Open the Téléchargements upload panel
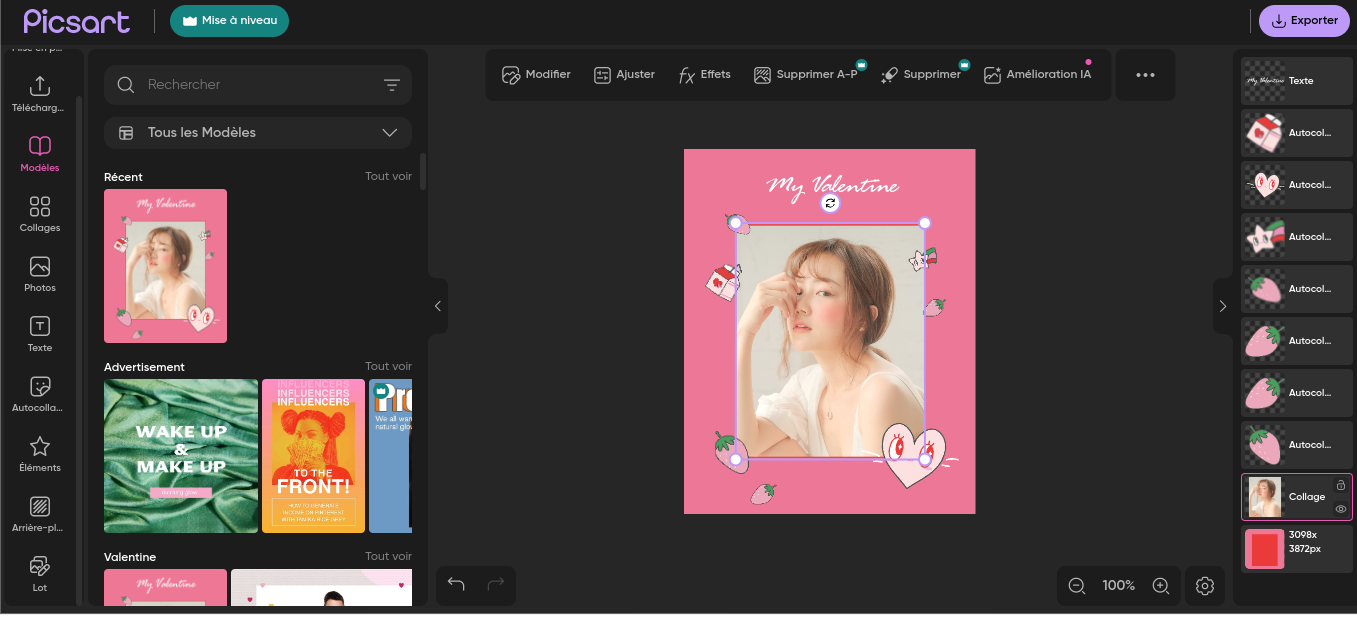This screenshot has width=1357, height=617. click(40, 94)
